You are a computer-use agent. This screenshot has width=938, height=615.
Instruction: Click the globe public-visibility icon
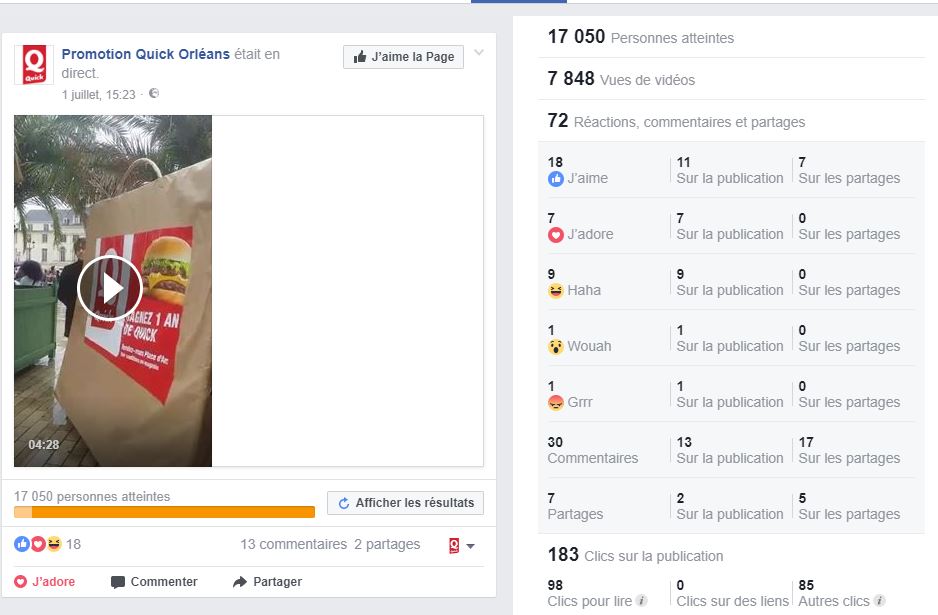[154, 93]
